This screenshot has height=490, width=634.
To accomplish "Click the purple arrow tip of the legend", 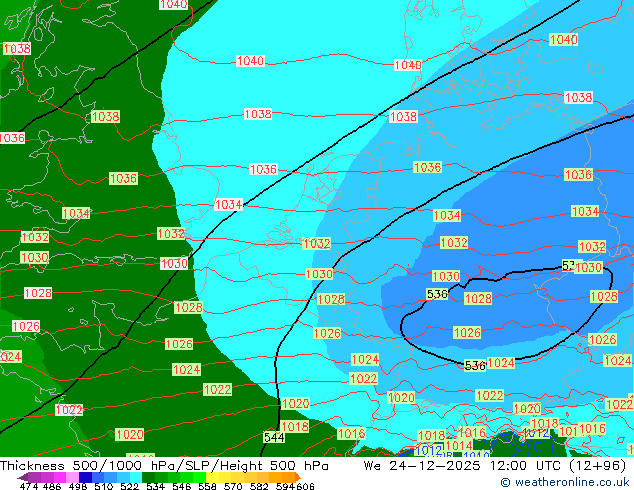I will (23, 478).
